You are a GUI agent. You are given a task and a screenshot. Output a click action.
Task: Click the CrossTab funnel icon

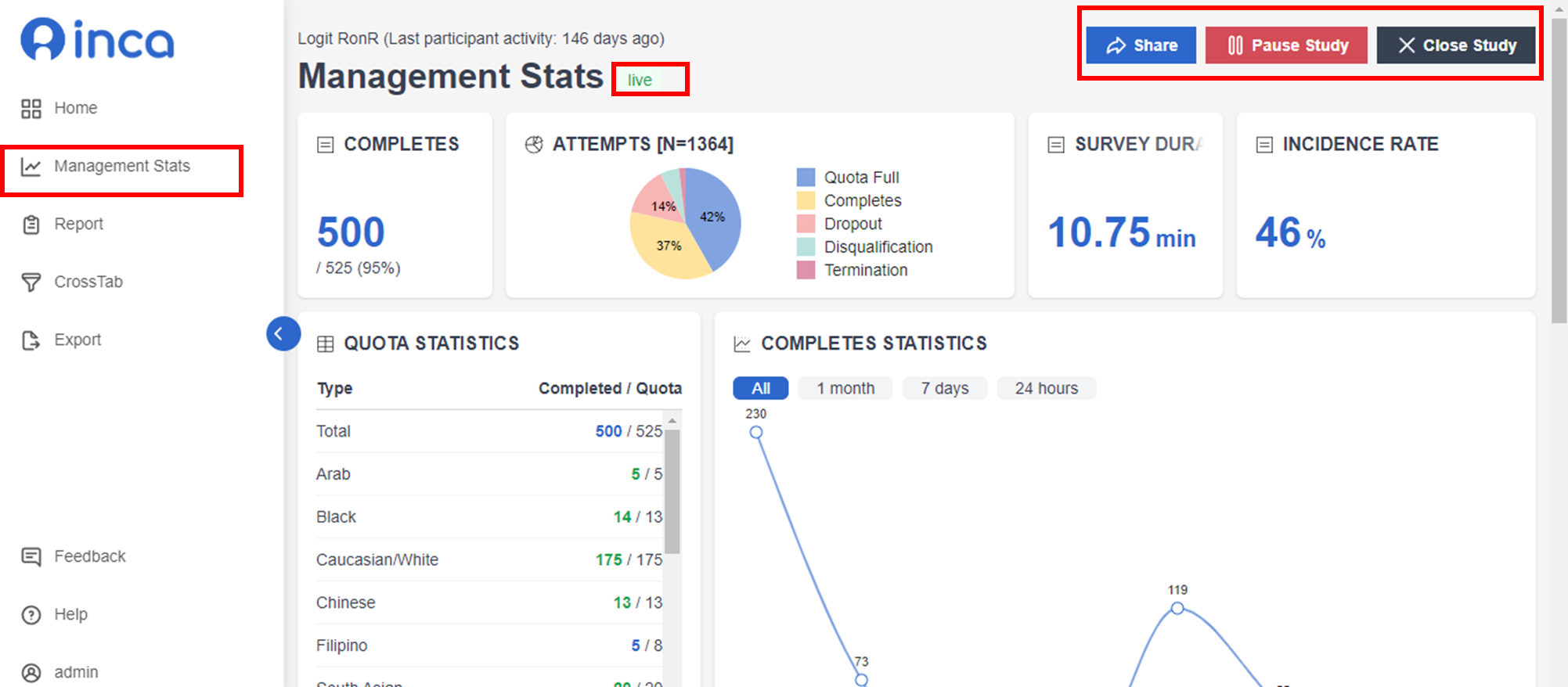pyautogui.click(x=31, y=282)
